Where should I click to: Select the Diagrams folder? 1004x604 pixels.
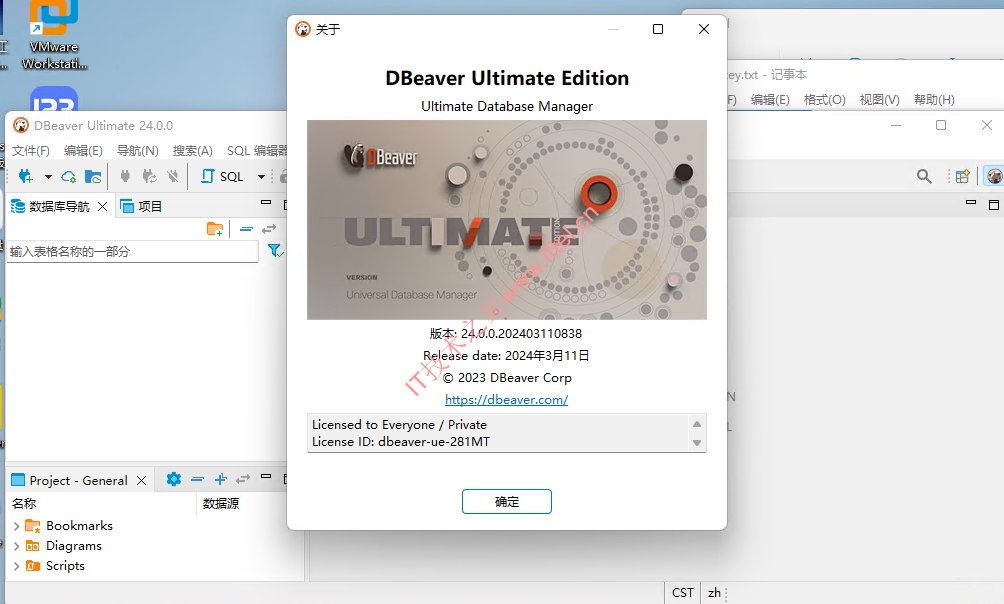tap(74, 546)
